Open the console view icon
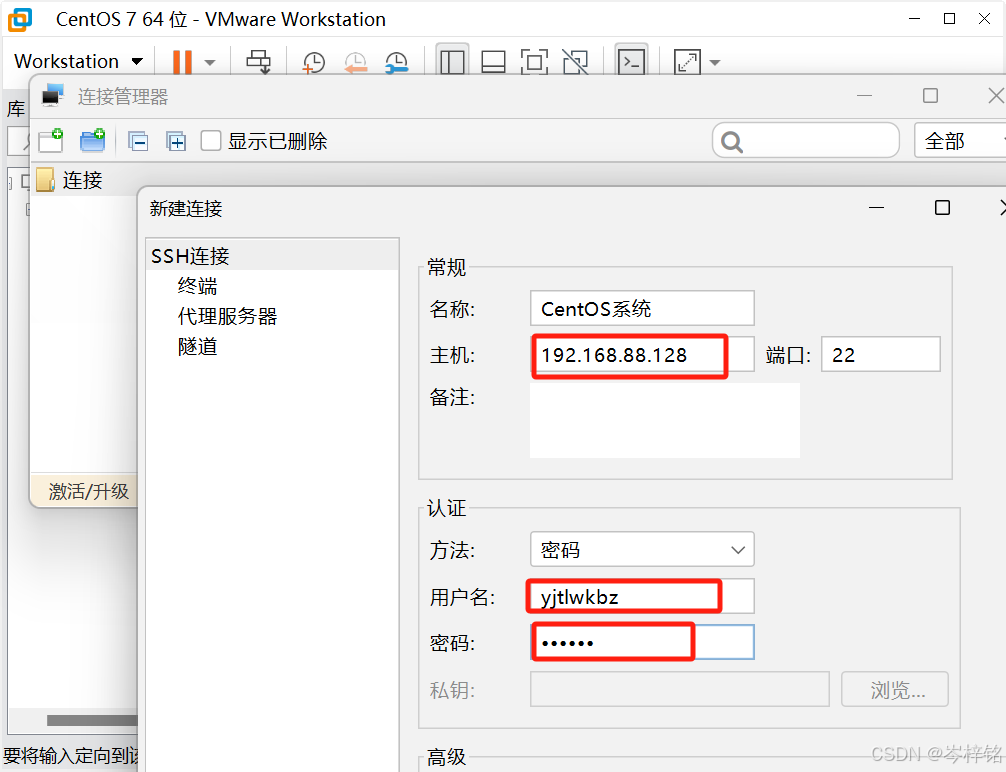The image size is (1006, 772). click(x=631, y=62)
